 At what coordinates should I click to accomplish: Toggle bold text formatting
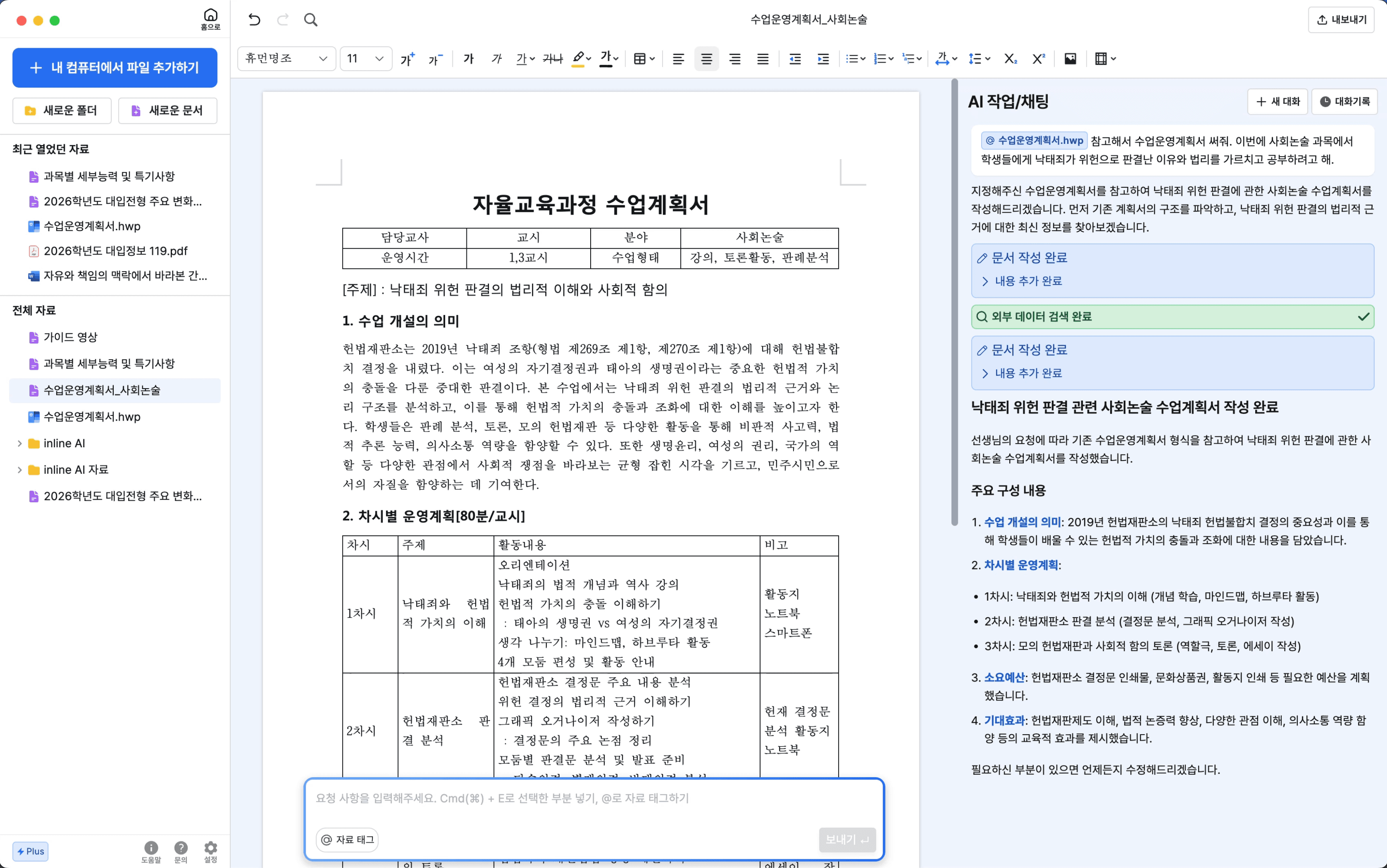tap(469, 59)
